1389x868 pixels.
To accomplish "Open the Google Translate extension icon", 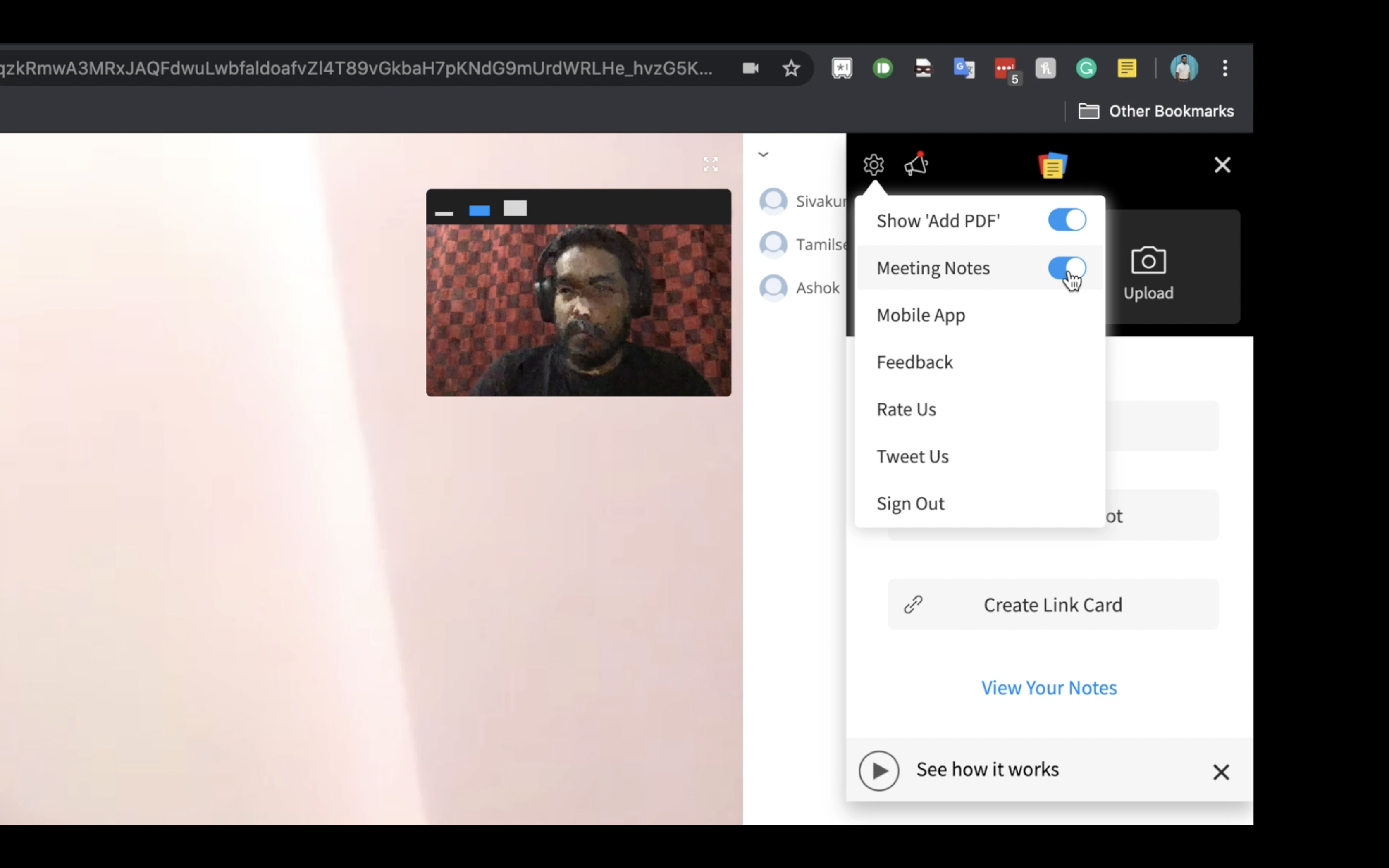I will pos(964,69).
